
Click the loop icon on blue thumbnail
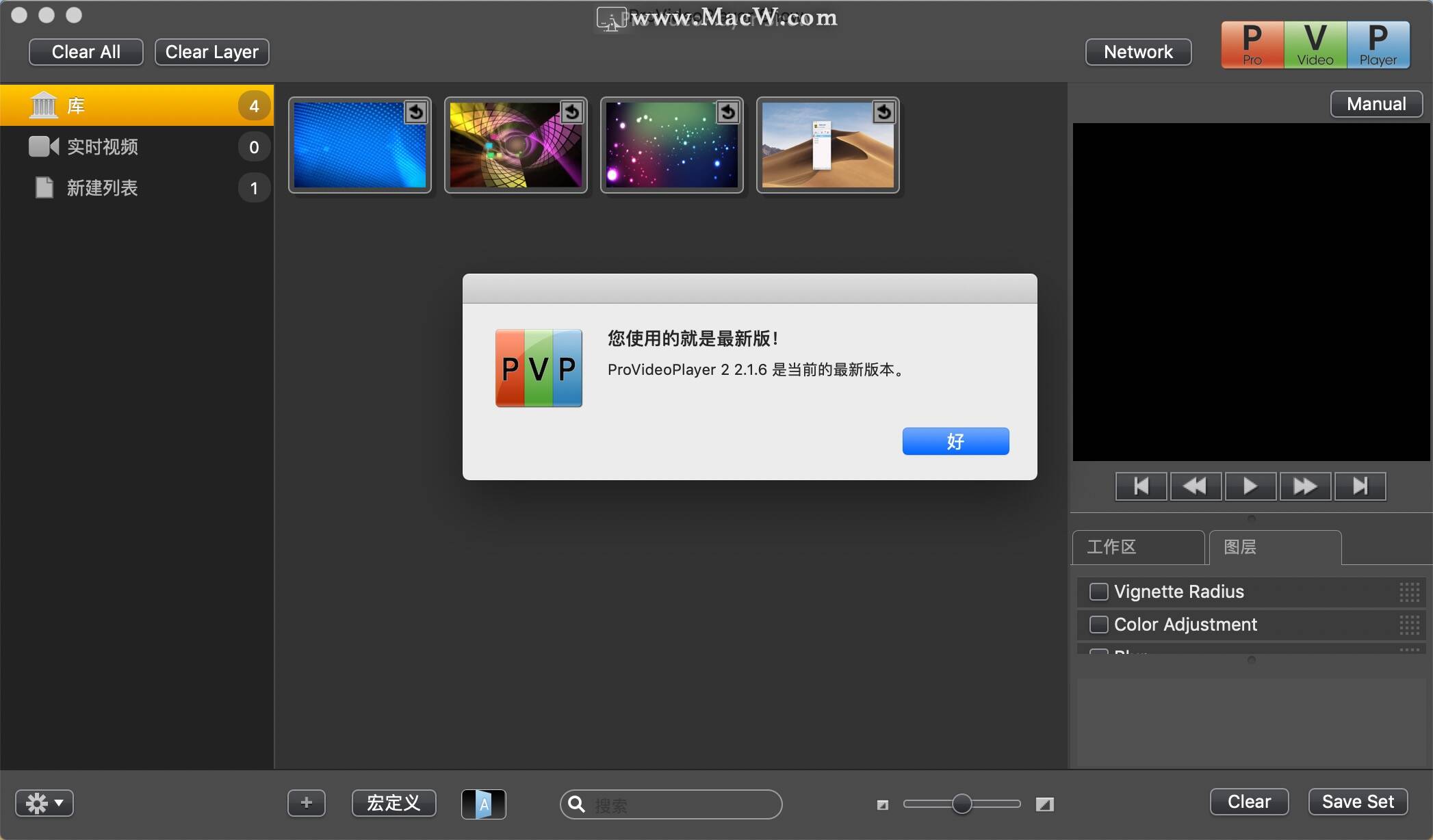[415, 112]
